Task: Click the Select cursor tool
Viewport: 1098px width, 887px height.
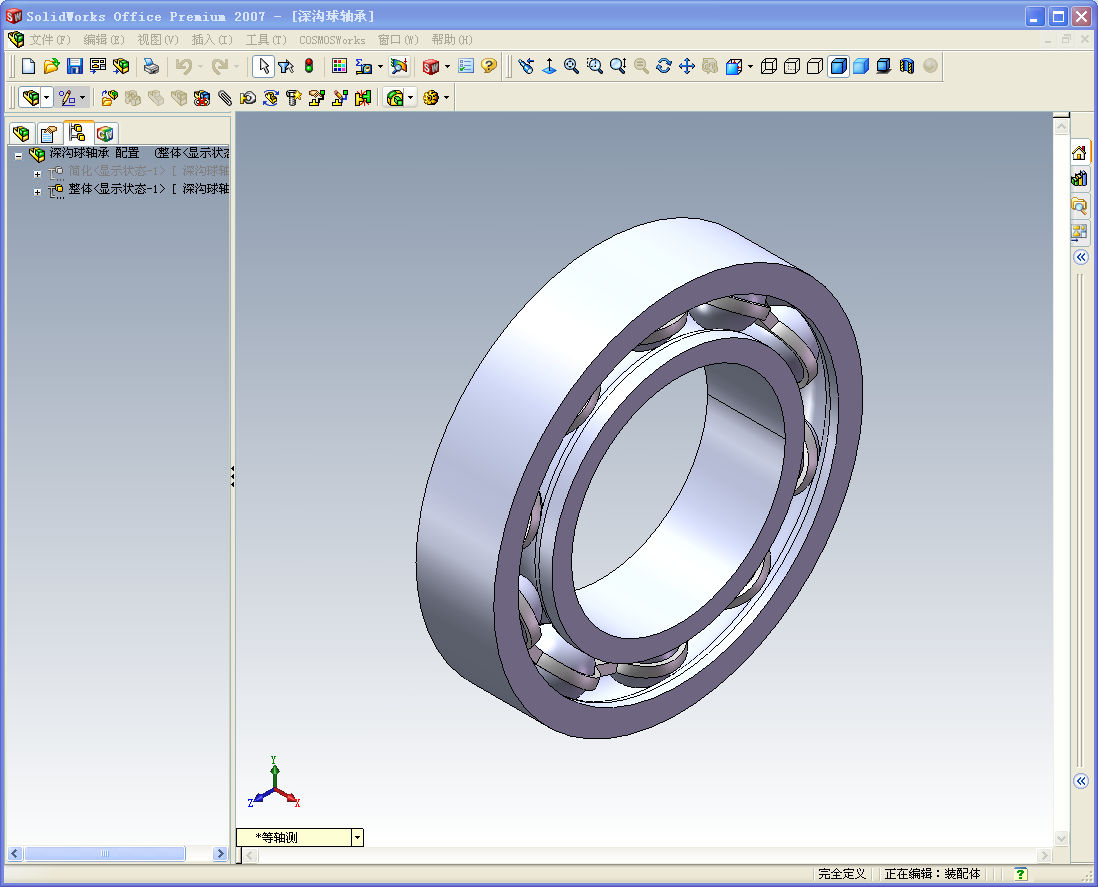Action: (x=263, y=67)
